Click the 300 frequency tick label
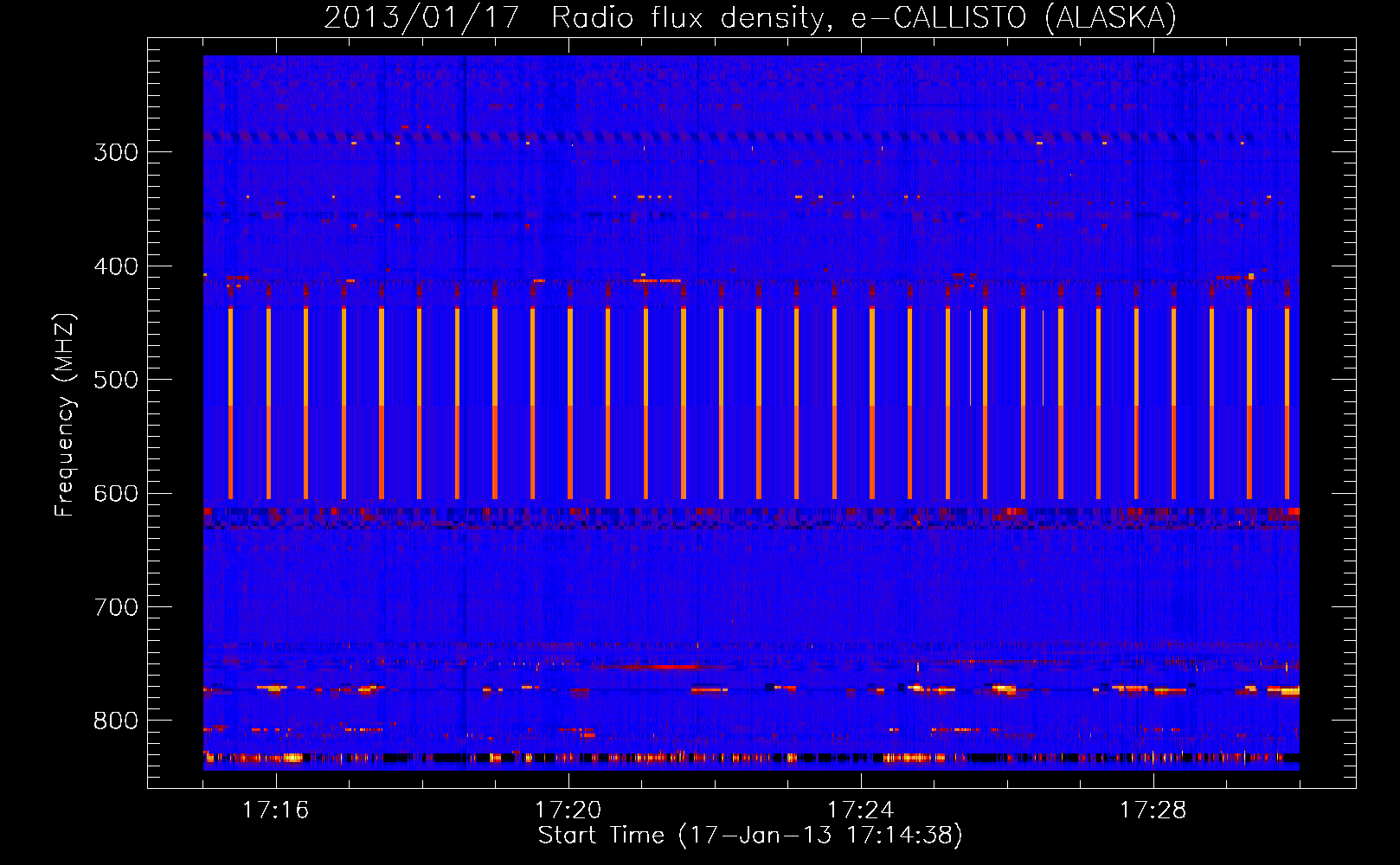The width and height of the screenshot is (1400, 865). pyautogui.click(x=116, y=152)
